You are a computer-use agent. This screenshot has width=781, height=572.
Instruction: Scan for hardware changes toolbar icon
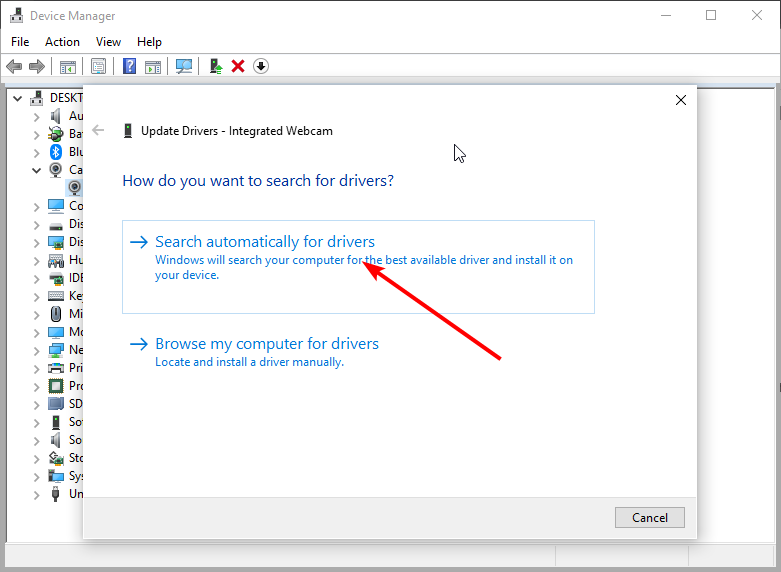(x=184, y=66)
